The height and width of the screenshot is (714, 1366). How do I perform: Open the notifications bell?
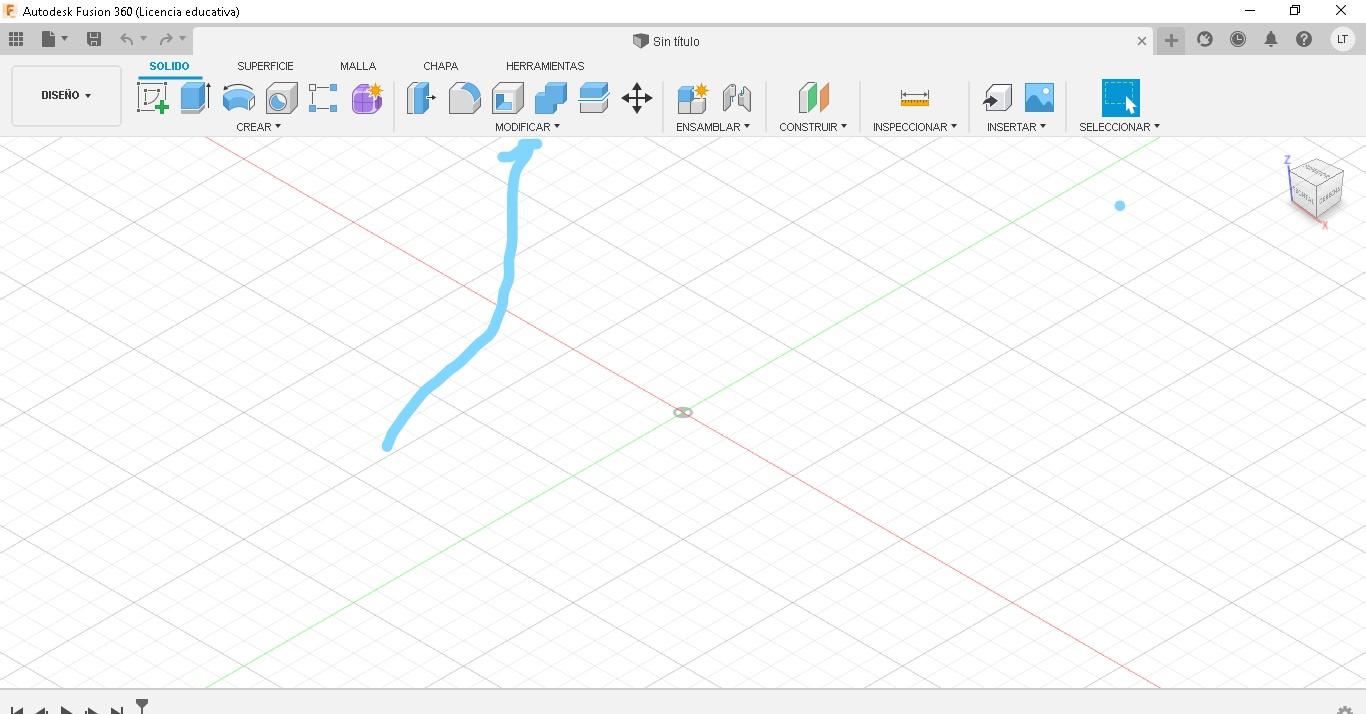tap(1271, 39)
